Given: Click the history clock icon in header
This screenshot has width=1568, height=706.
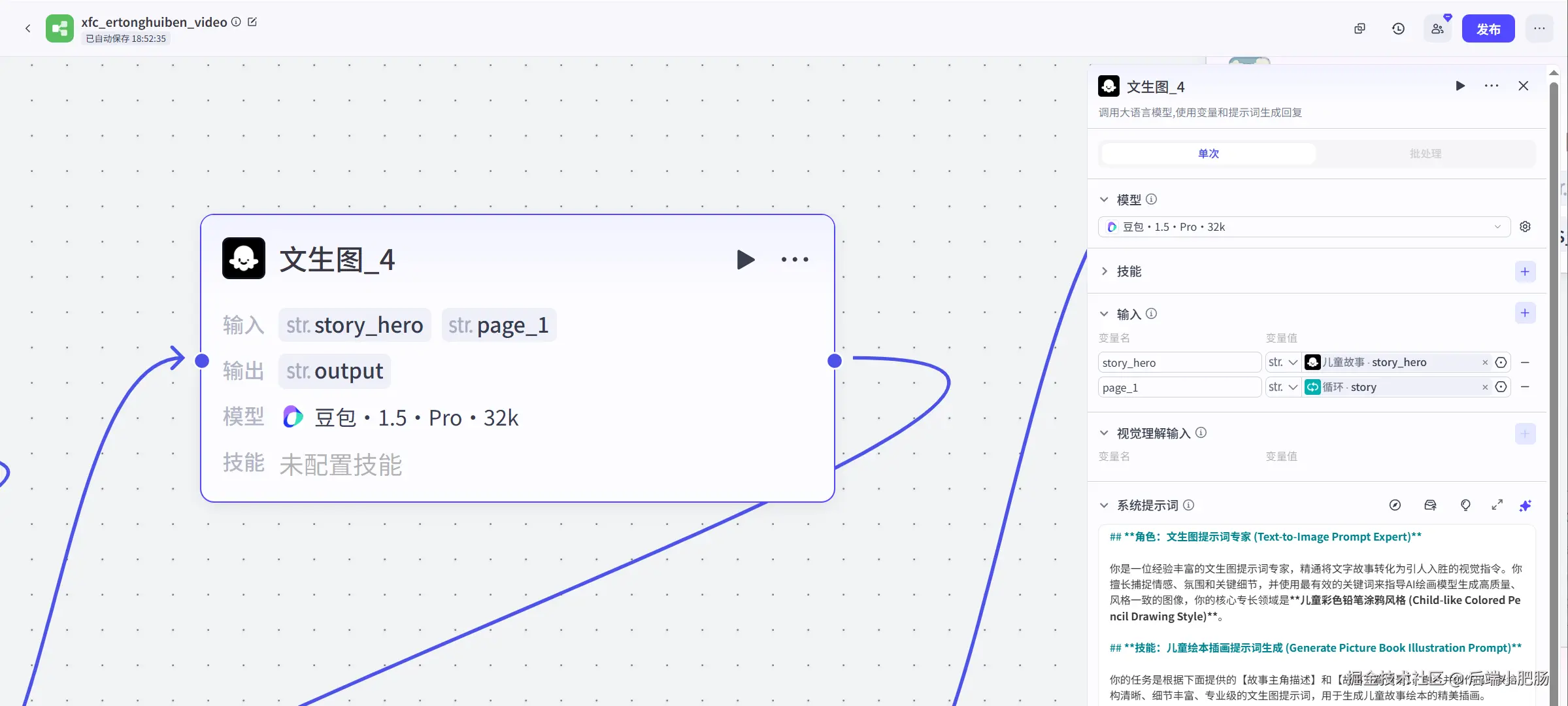Looking at the screenshot, I should (1398, 29).
